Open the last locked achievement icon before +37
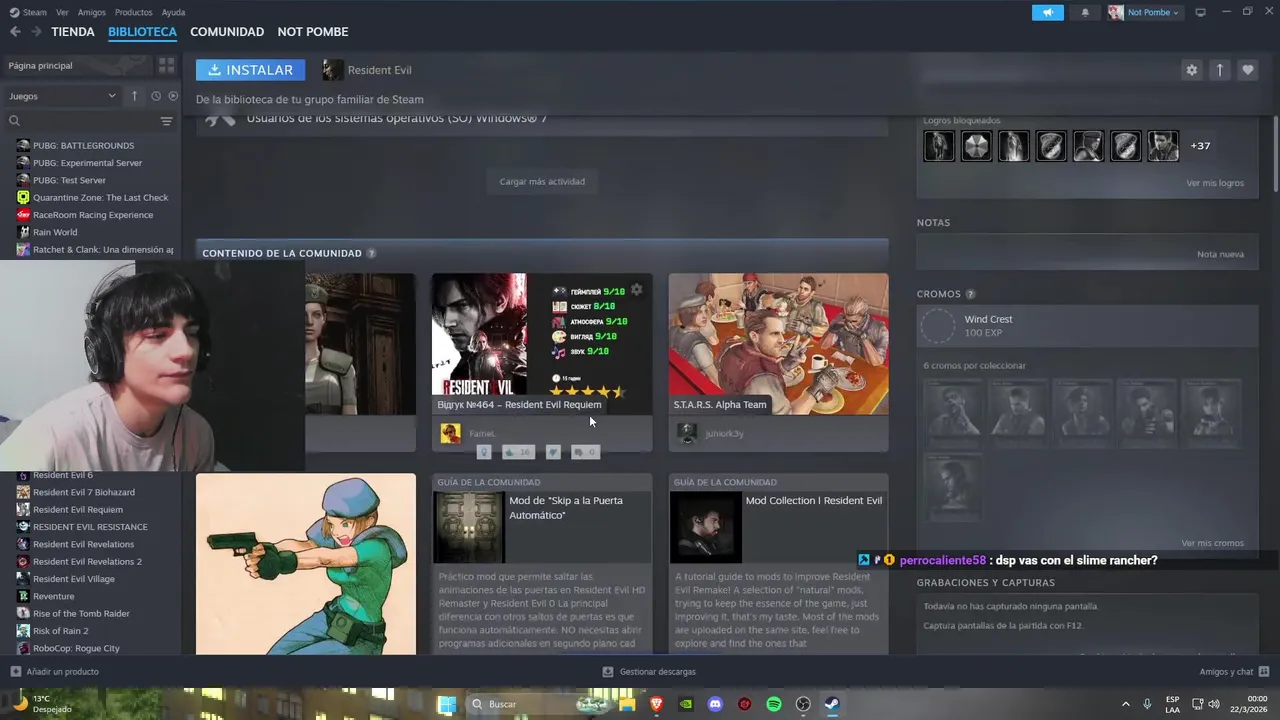The height and width of the screenshot is (720, 1280). (1162, 146)
